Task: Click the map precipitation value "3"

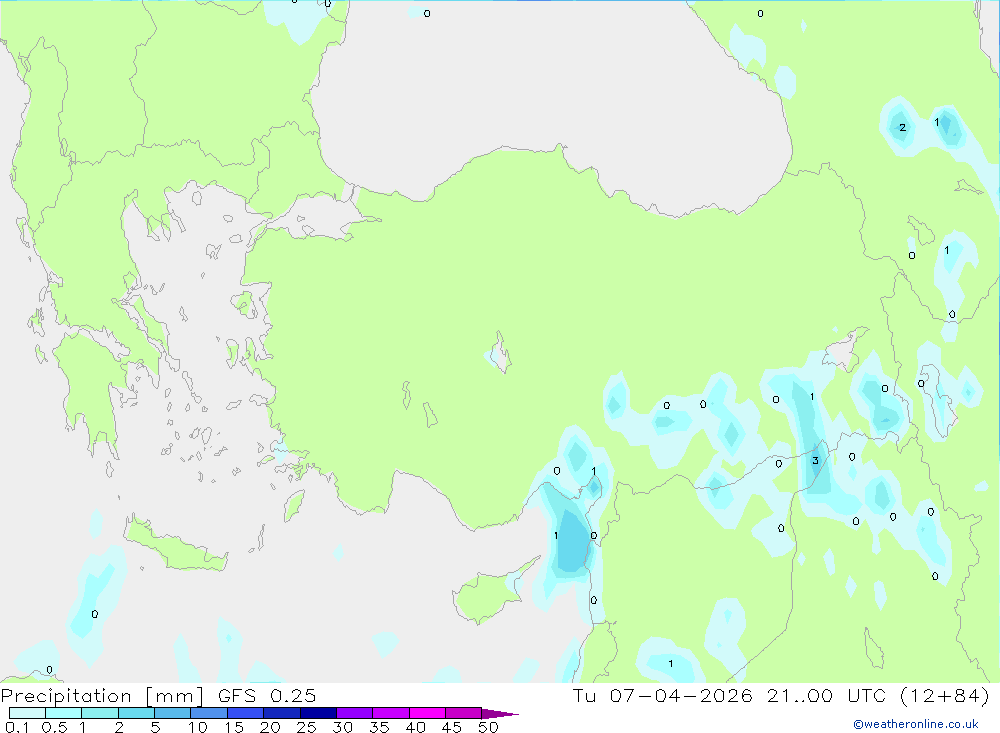Action: [x=815, y=461]
